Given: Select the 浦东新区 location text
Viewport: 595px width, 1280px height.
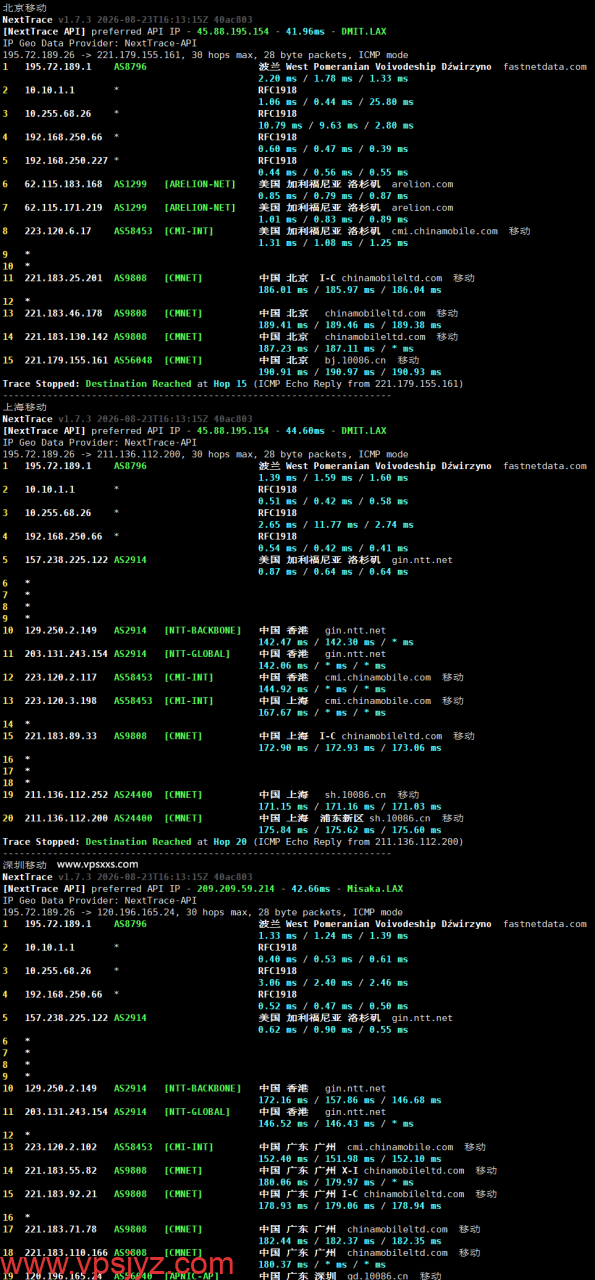Looking at the screenshot, I should (x=341, y=818).
